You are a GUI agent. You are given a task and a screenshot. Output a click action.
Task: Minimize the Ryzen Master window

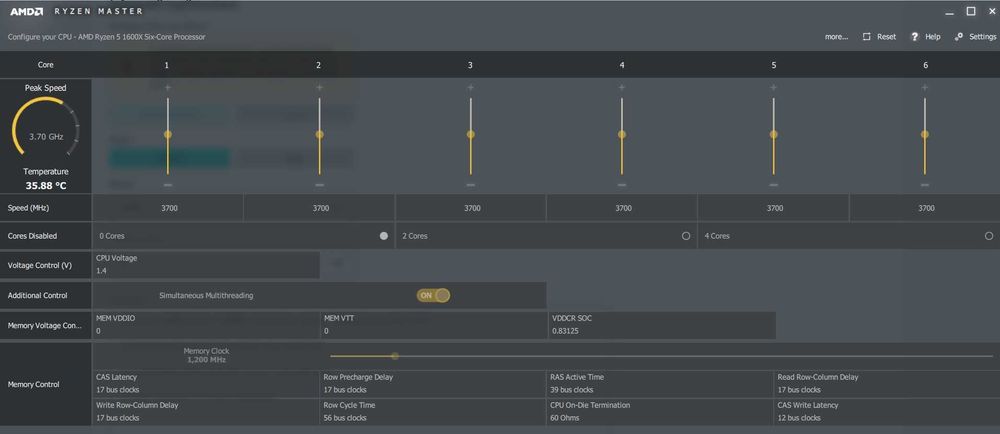point(950,11)
